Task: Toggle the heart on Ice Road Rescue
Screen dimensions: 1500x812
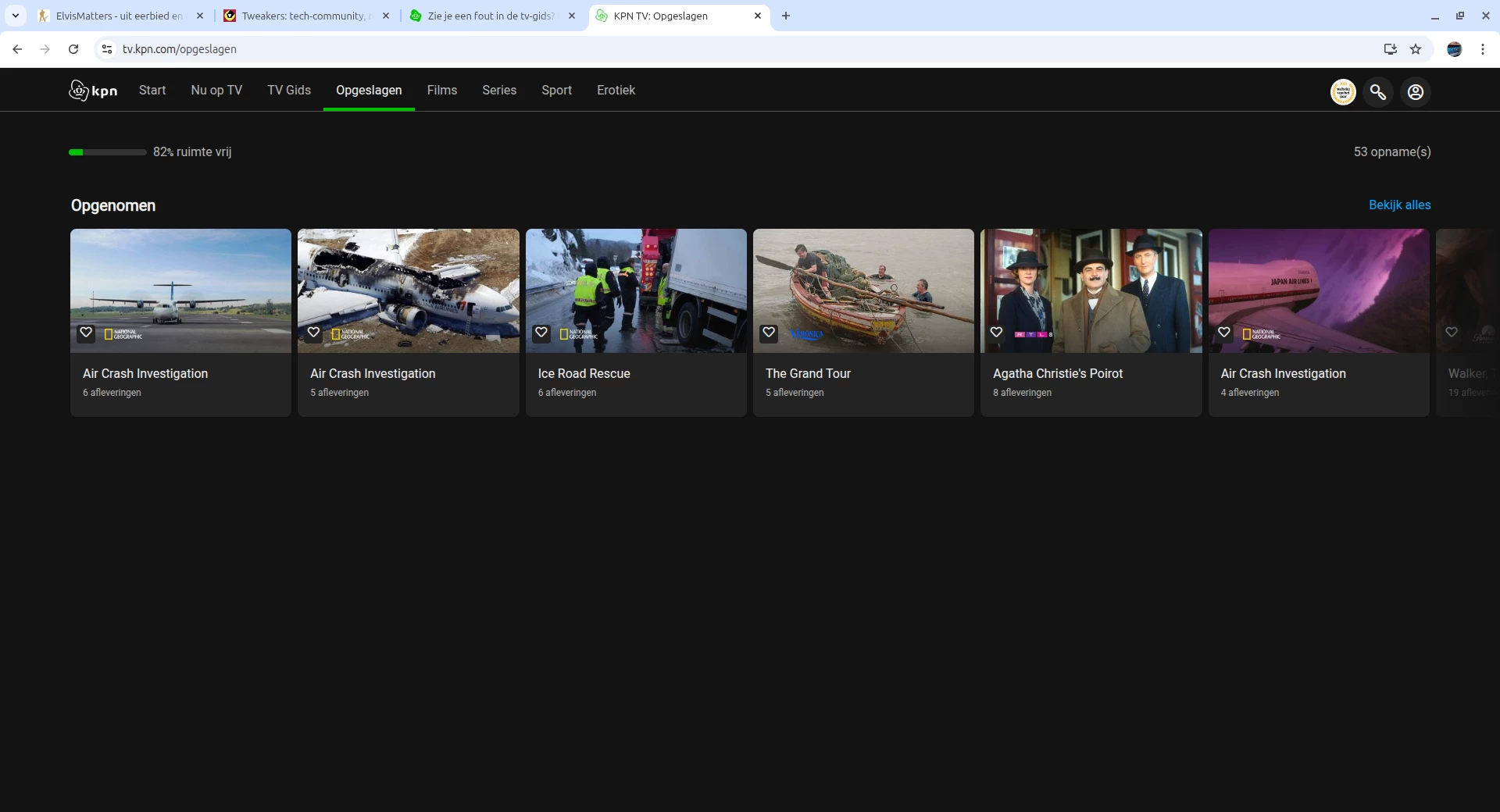Action: (x=541, y=333)
